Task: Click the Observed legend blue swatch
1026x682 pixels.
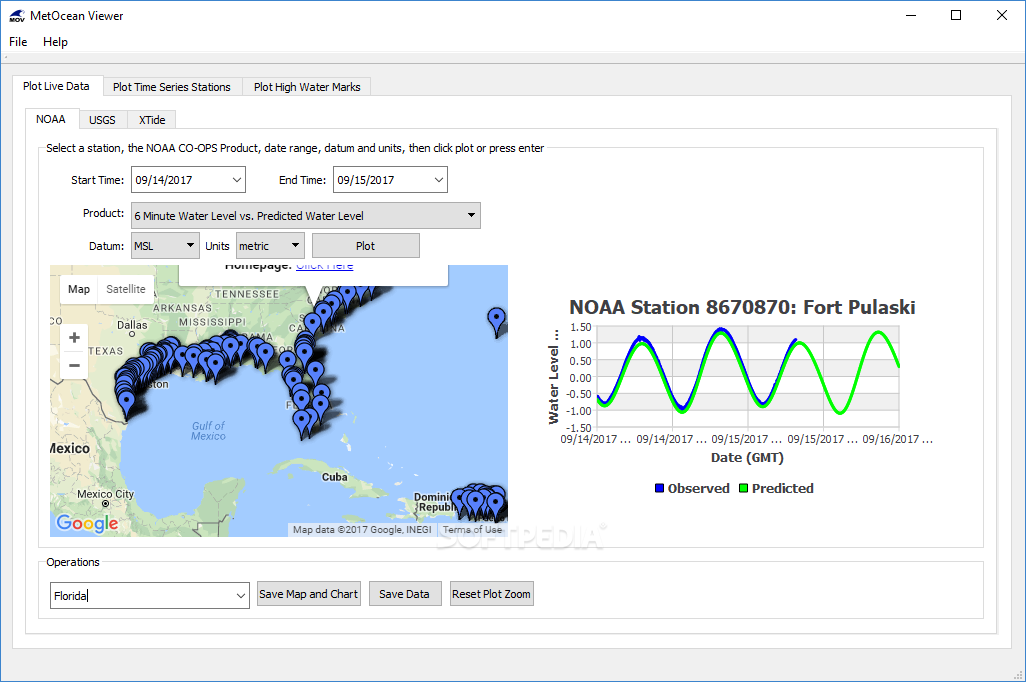Action: pyautogui.click(x=660, y=488)
